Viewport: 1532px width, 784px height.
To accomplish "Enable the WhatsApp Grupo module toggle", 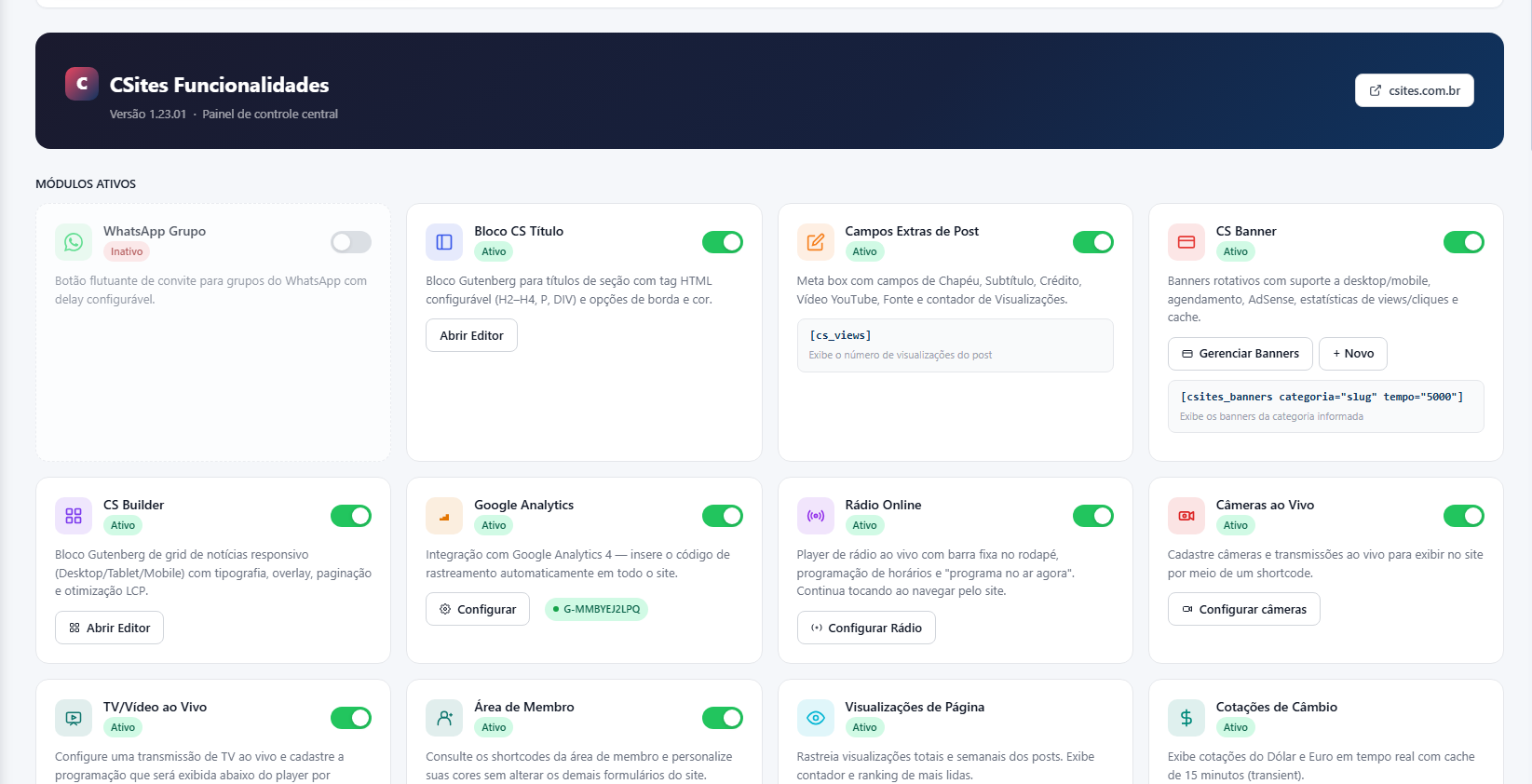I will click(351, 242).
